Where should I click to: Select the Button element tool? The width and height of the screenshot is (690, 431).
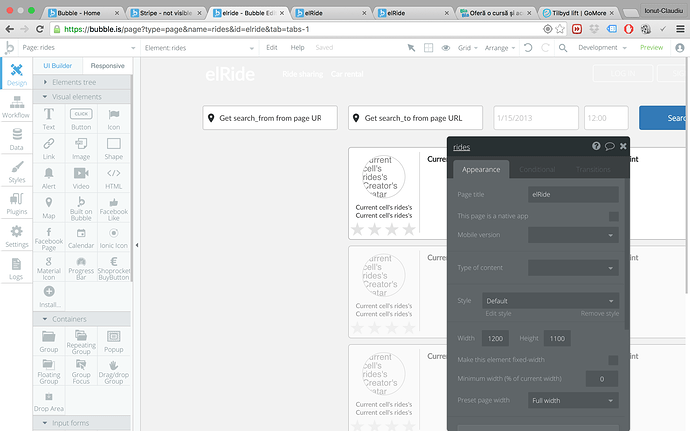pos(81,119)
